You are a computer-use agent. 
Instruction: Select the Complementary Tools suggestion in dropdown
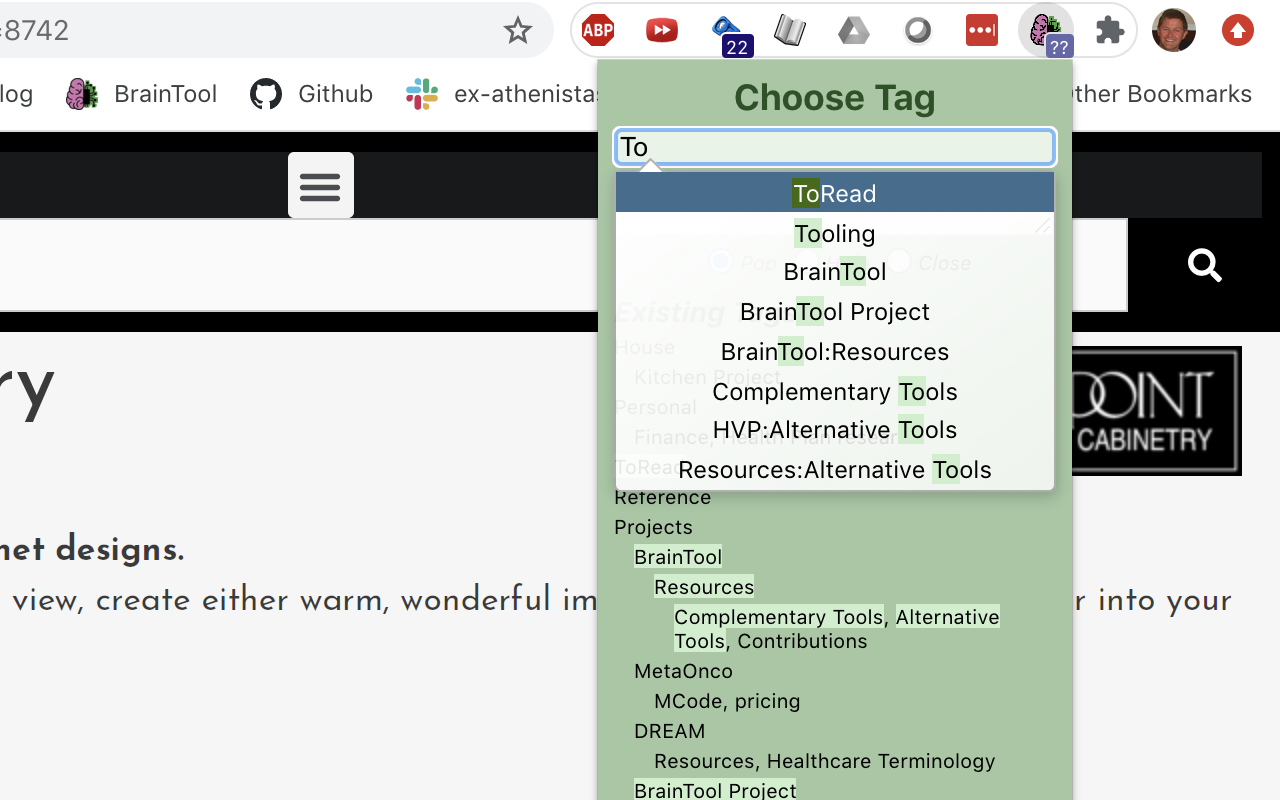pos(835,391)
